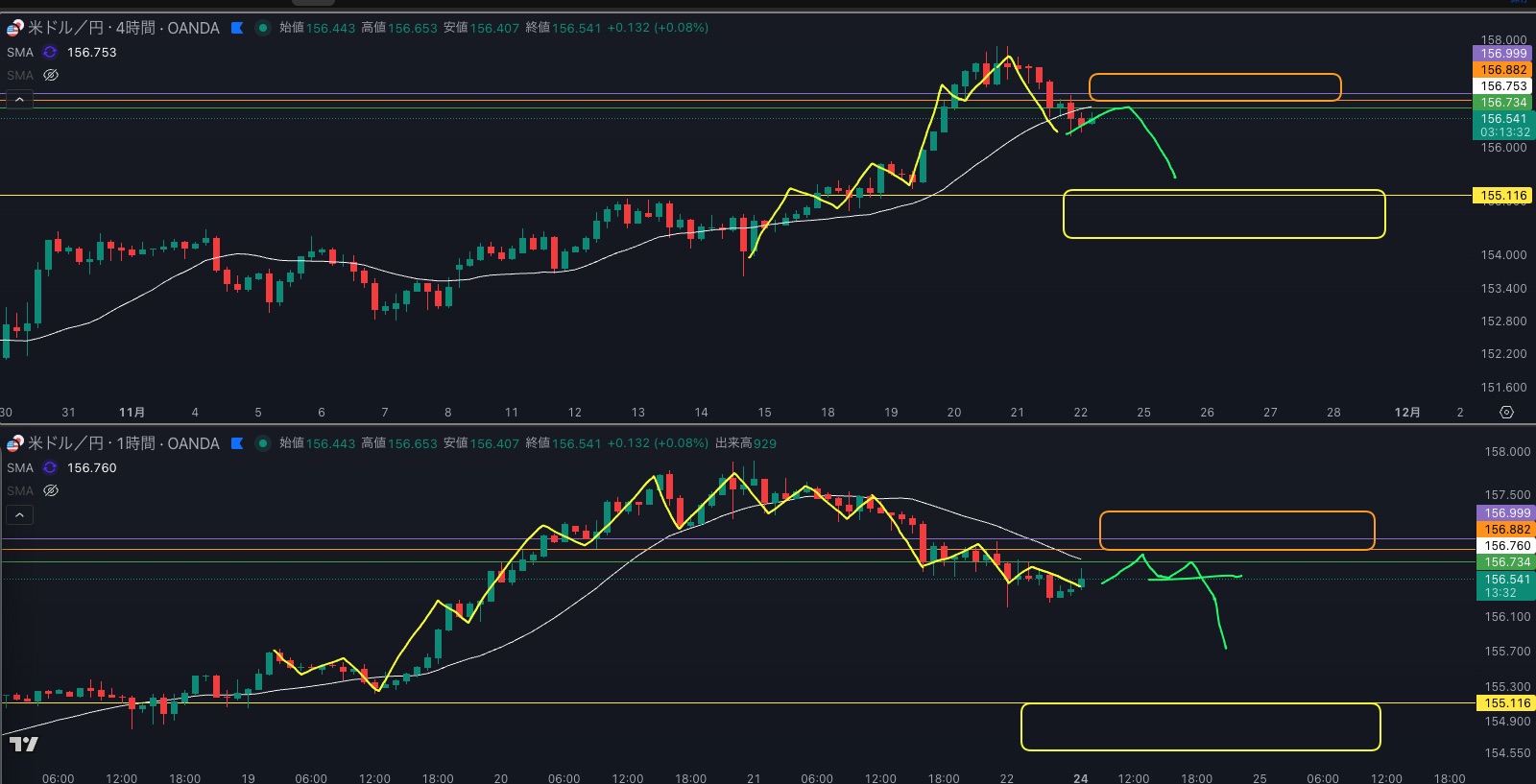The width and height of the screenshot is (1536, 784).
Task: Click the blue flag icon in the 1時間 chart header
Action: [x=237, y=443]
